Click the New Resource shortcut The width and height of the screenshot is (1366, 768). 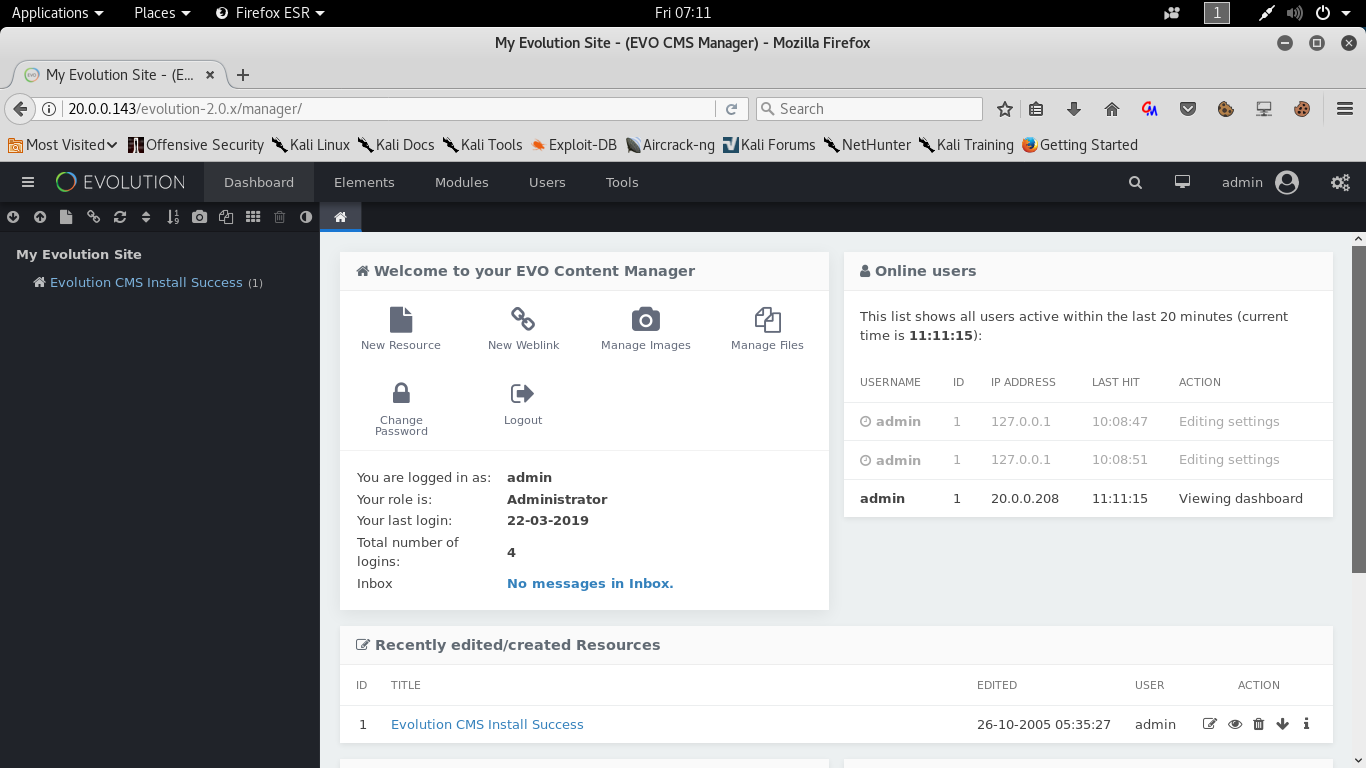(401, 329)
